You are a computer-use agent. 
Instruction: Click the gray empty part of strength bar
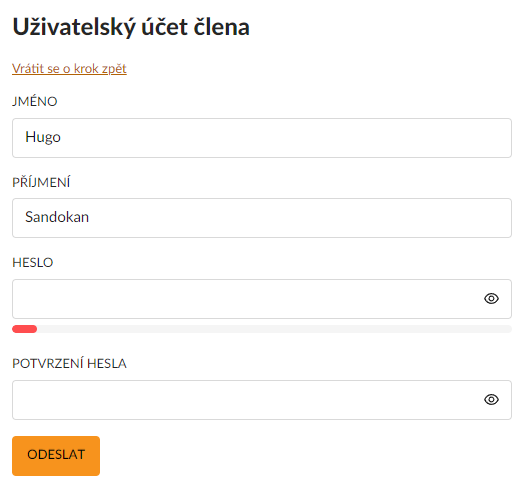[x=275, y=329]
